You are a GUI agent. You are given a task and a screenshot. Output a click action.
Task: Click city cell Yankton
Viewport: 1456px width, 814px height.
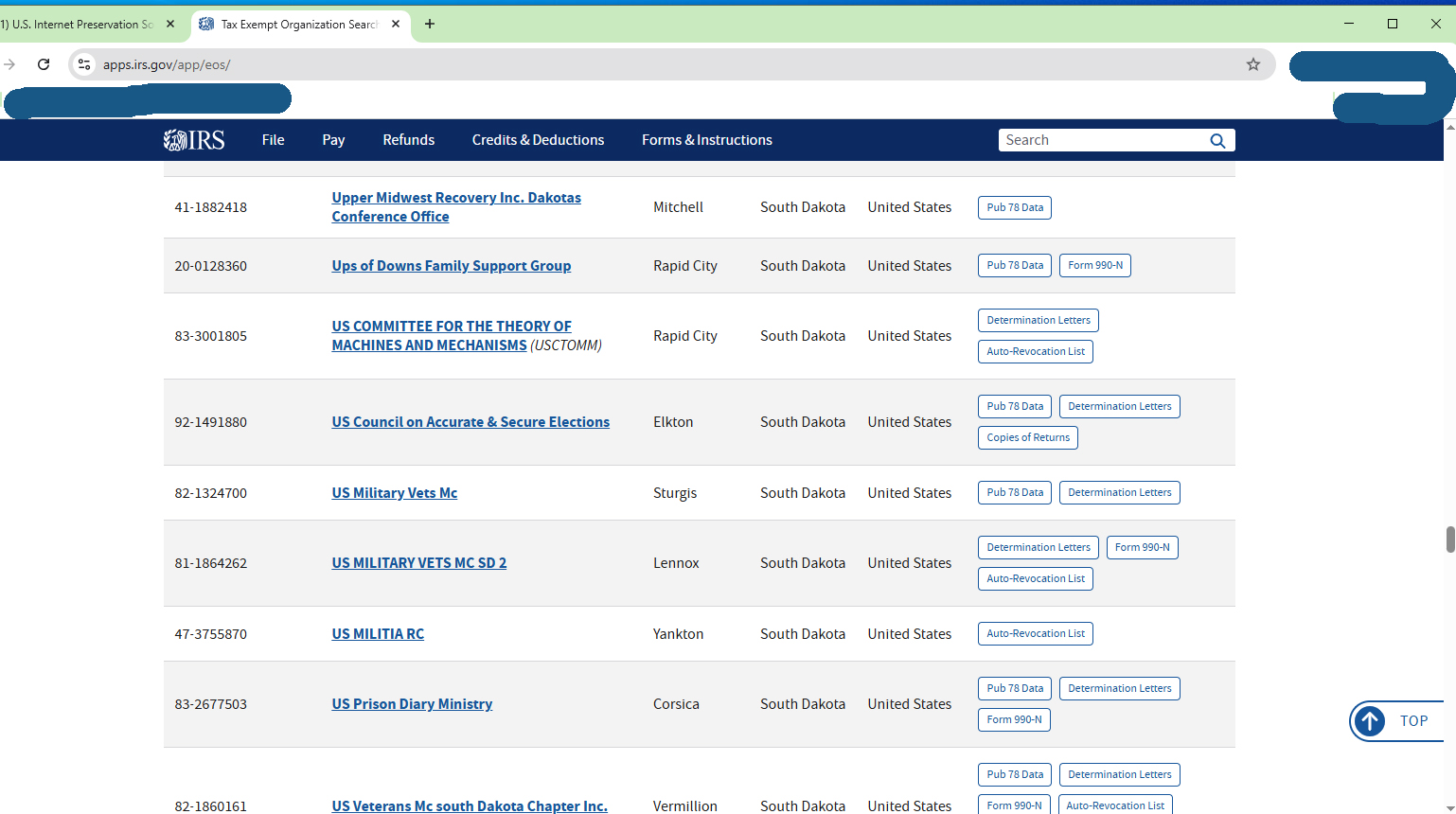click(679, 634)
